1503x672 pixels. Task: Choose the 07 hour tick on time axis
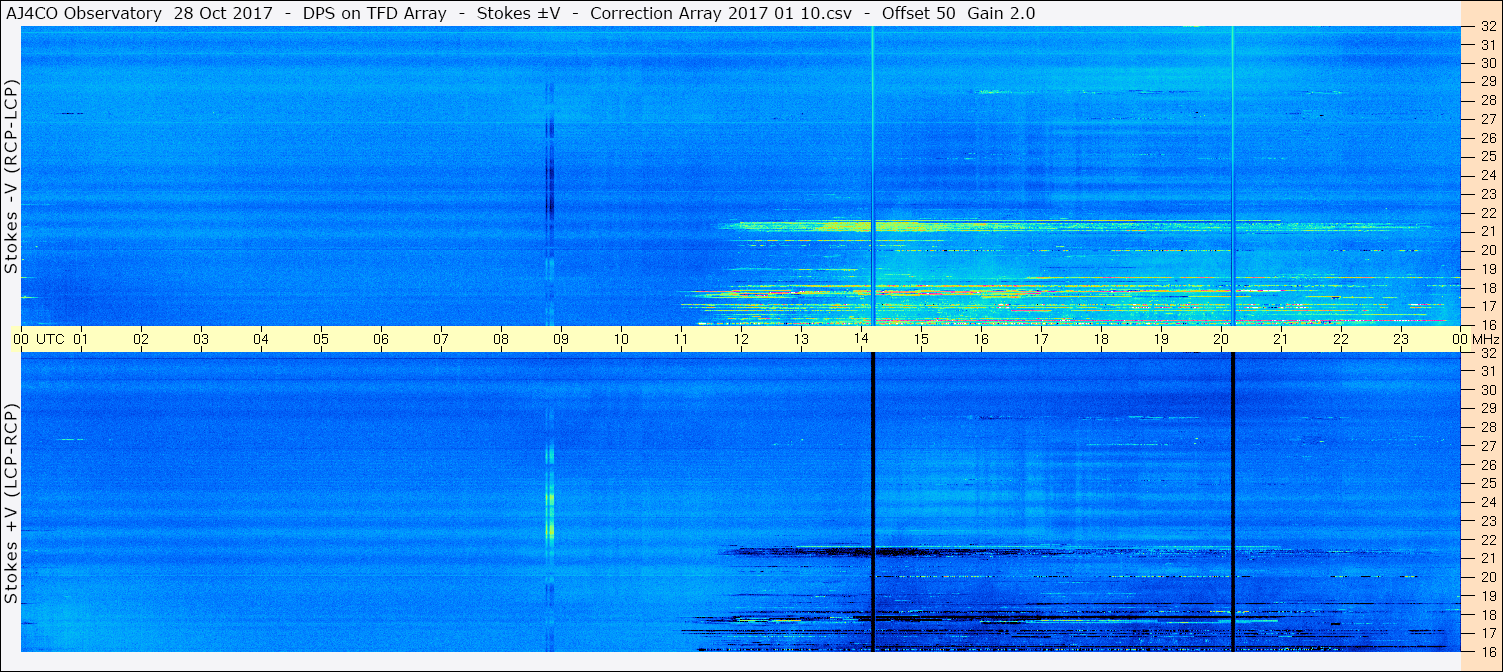441,339
